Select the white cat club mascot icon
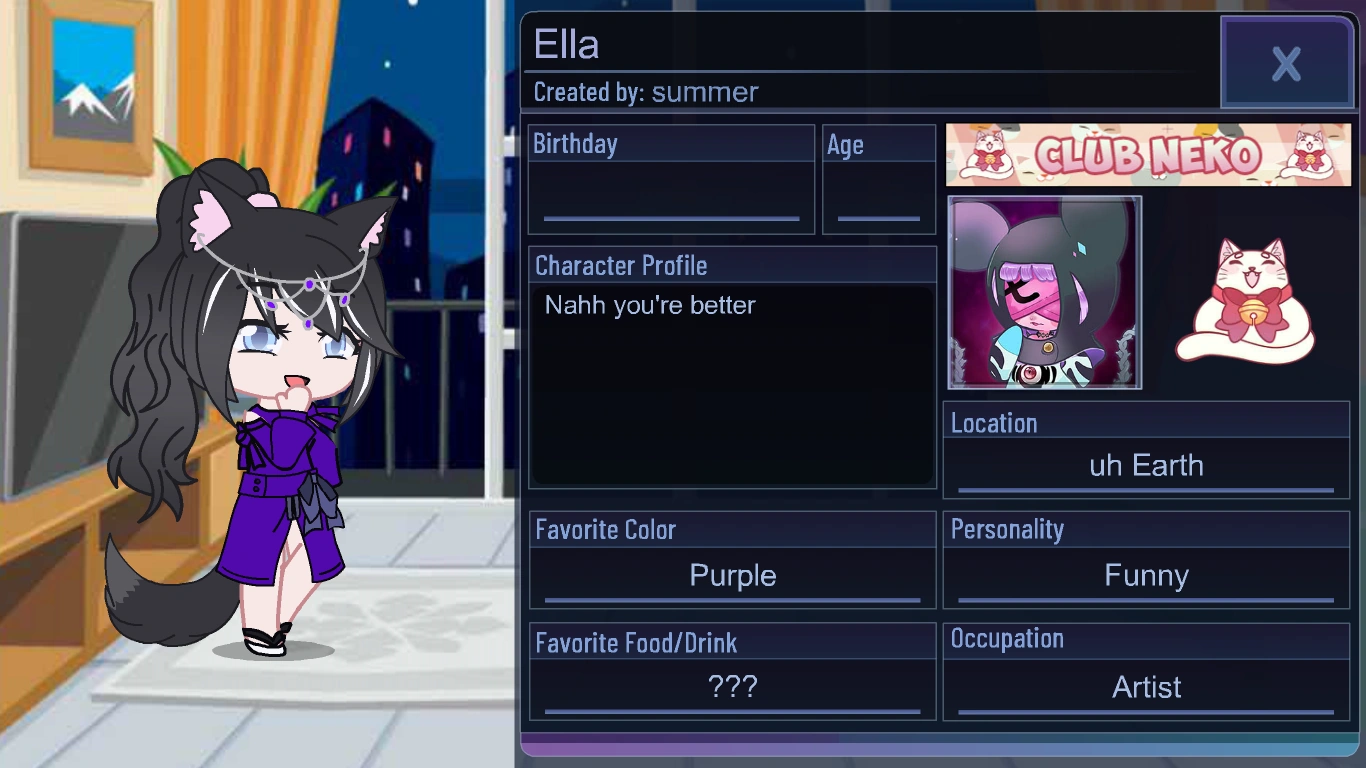Viewport: 1366px width, 768px height. pos(1247,300)
